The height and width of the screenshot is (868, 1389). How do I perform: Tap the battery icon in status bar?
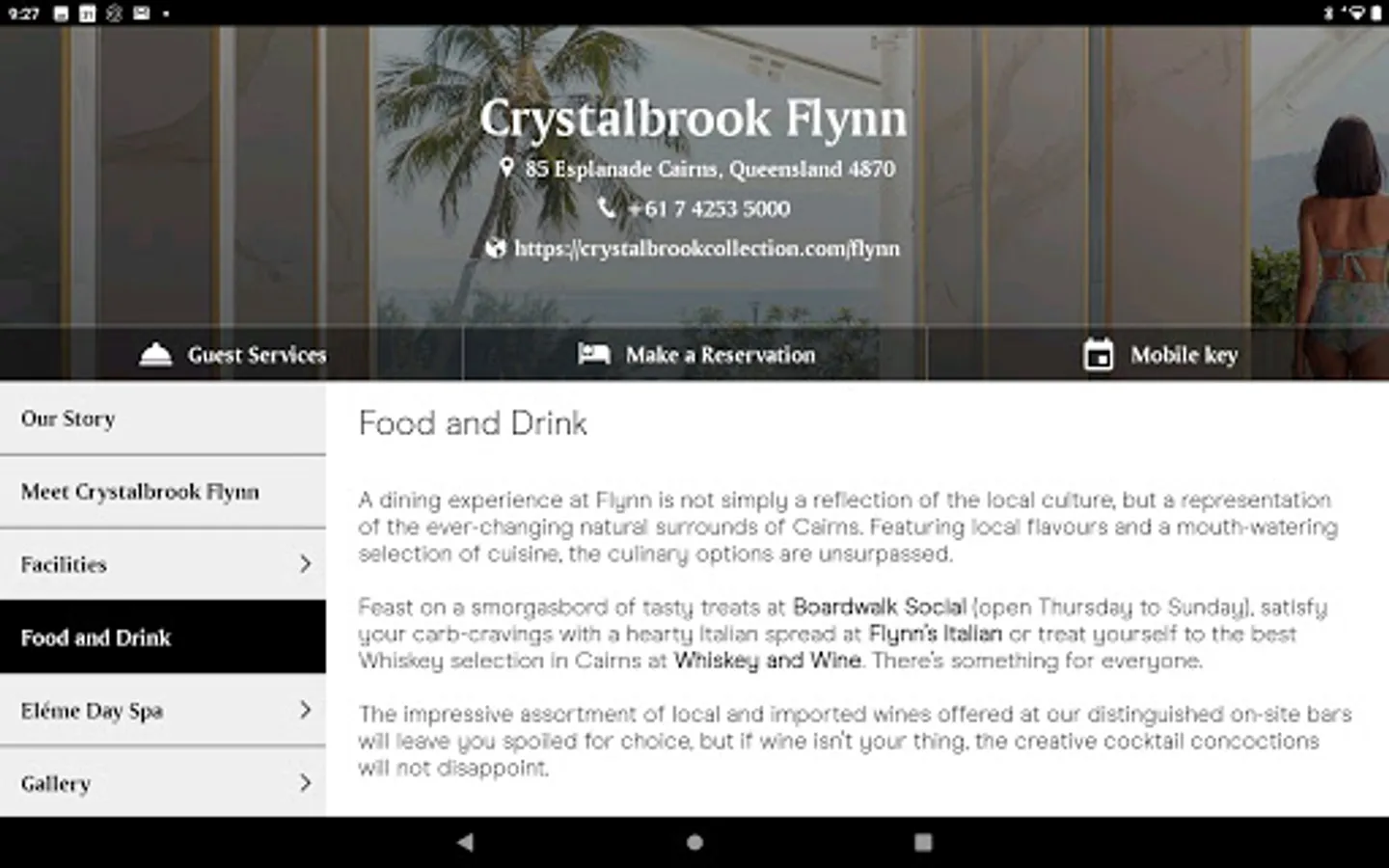tap(1375, 14)
